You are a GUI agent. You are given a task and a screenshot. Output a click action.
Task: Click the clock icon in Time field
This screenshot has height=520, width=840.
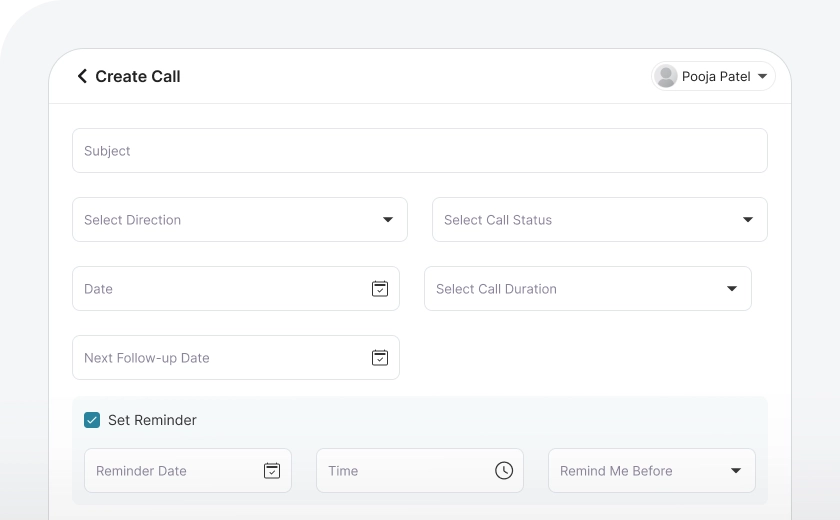point(504,470)
